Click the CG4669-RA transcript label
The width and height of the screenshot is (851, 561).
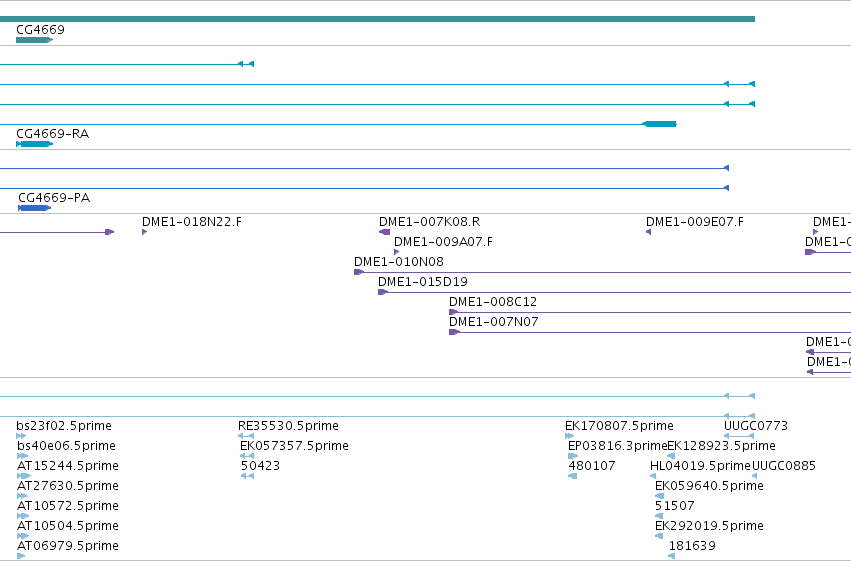(x=53, y=134)
